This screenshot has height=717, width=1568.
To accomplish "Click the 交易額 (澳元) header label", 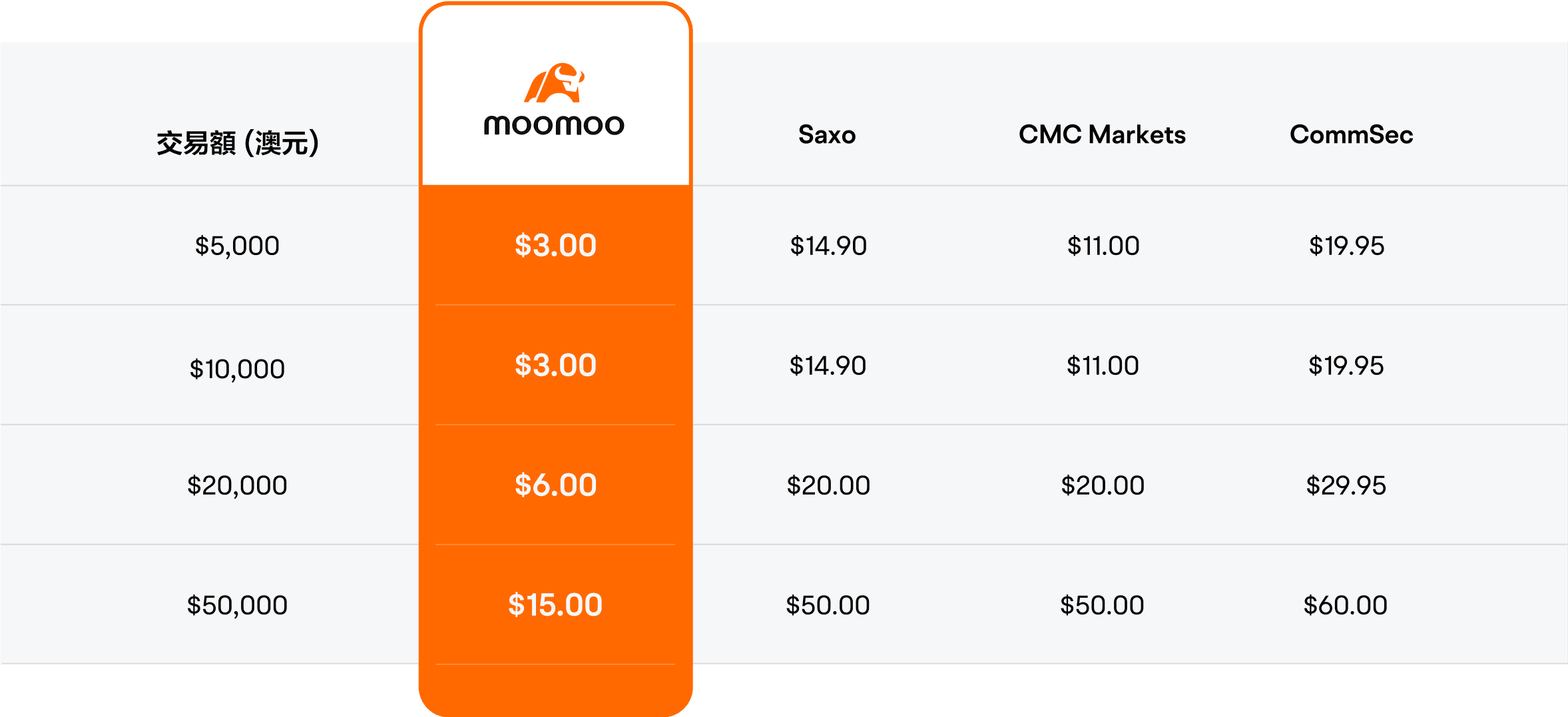I will tap(237, 143).
